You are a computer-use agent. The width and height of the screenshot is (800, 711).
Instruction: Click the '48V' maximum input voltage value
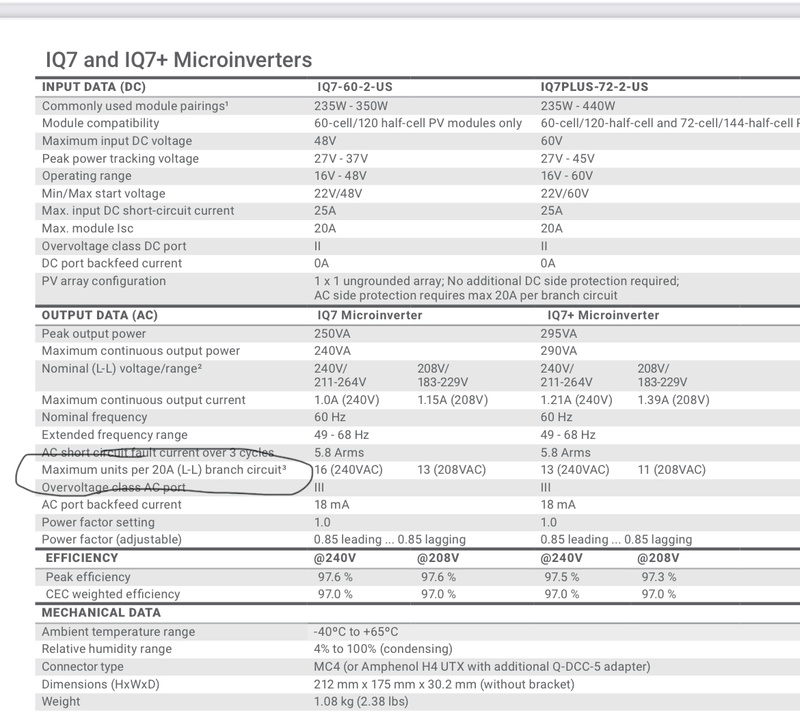[x=325, y=141]
